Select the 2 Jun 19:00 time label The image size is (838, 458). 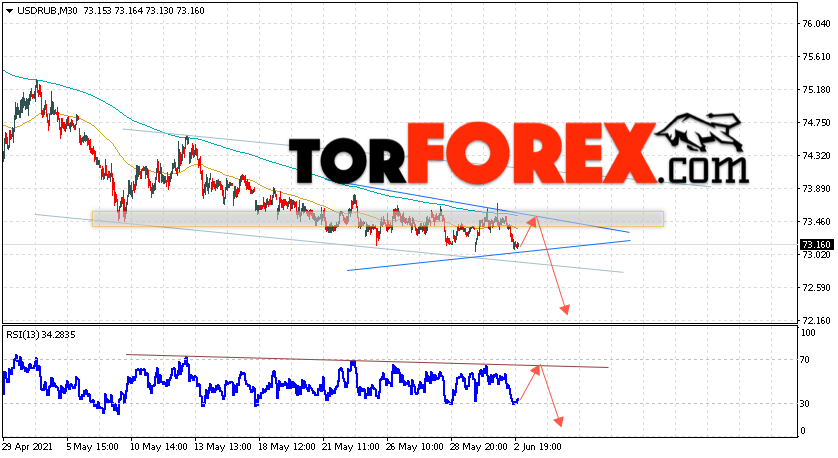coord(537,446)
